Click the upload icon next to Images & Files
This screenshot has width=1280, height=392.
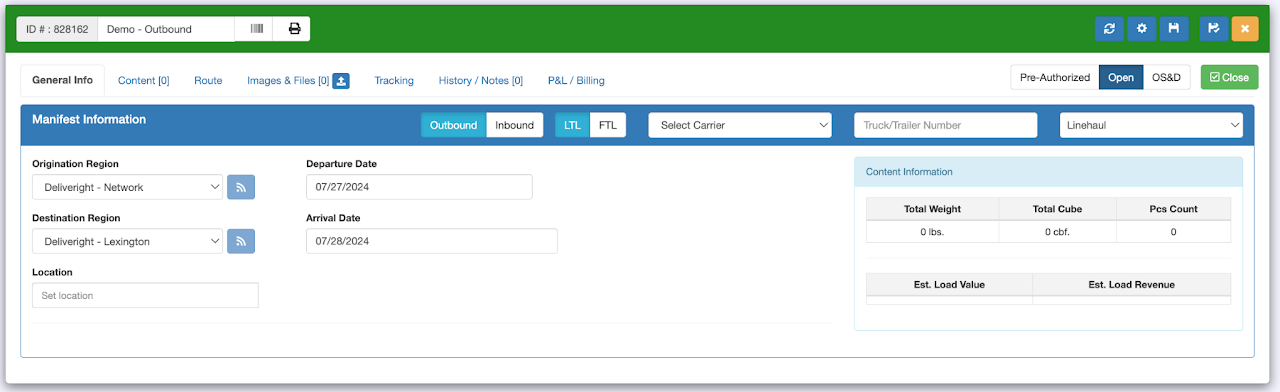pos(341,80)
